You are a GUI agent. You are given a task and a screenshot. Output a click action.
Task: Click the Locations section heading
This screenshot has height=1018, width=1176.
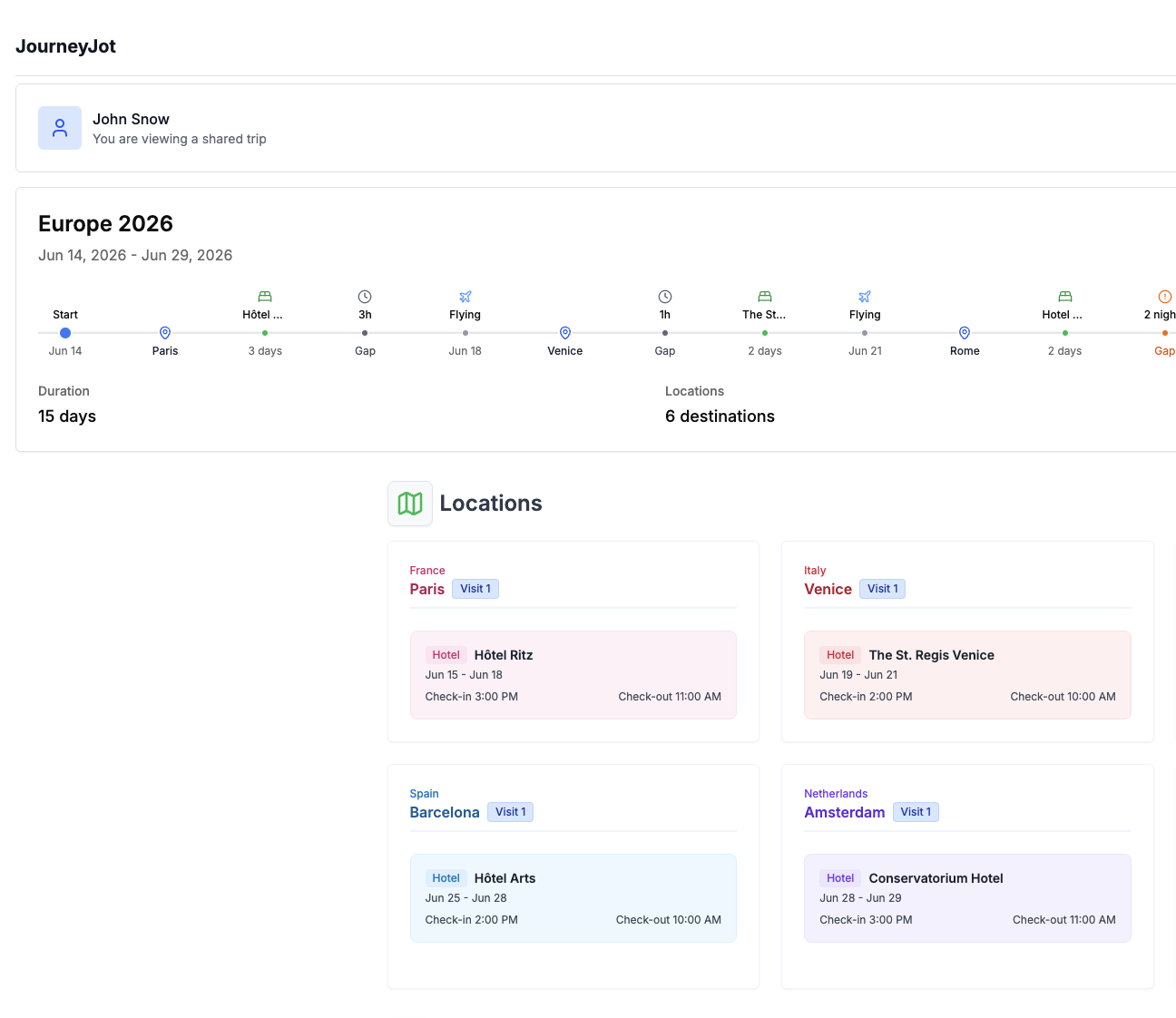pyautogui.click(x=491, y=504)
